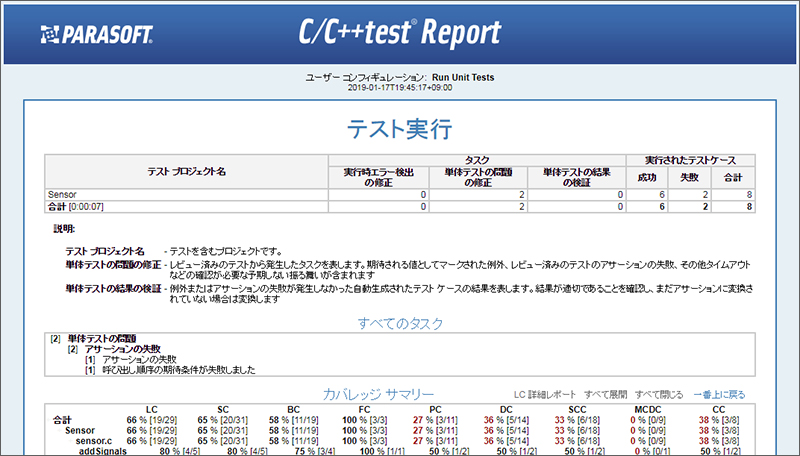Image resolution: width=800 pixels, height=456 pixels.
Task: Click the 実行時エラー検出の修正 column header
Action: pyautogui.click(x=379, y=177)
